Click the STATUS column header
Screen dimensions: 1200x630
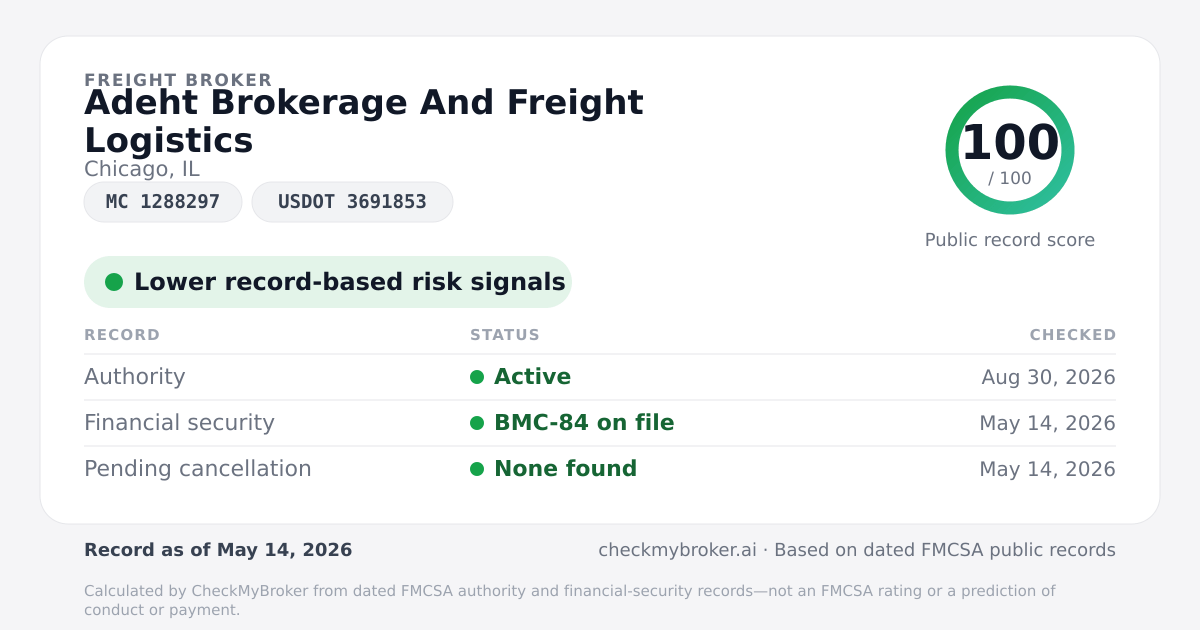505,335
